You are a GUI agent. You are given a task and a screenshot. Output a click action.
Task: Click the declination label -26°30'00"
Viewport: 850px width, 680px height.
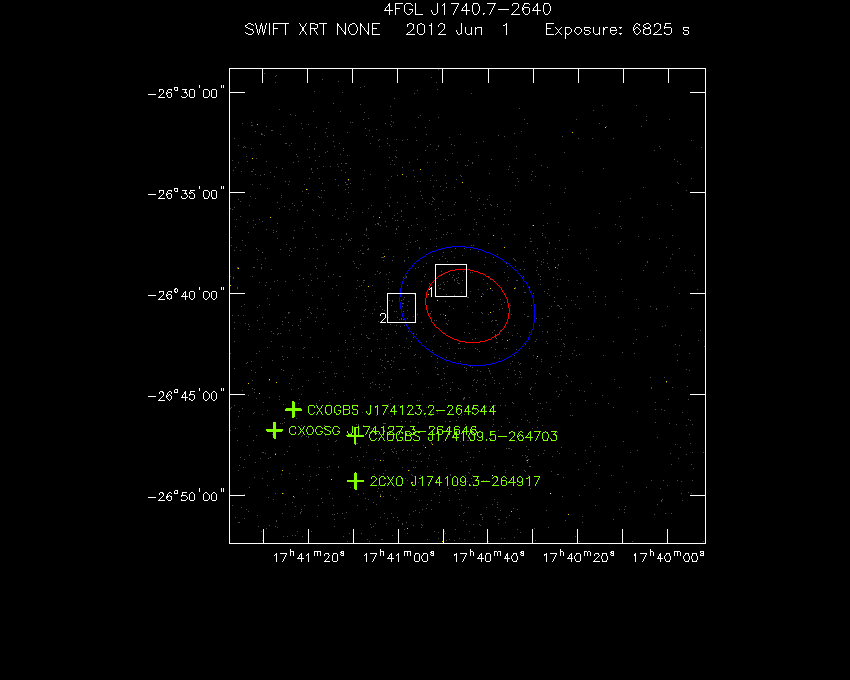pos(186,93)
